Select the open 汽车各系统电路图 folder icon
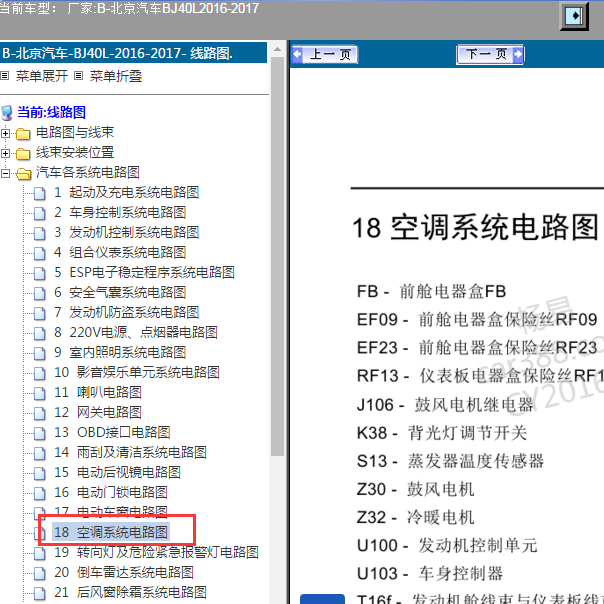 (23, 174)
